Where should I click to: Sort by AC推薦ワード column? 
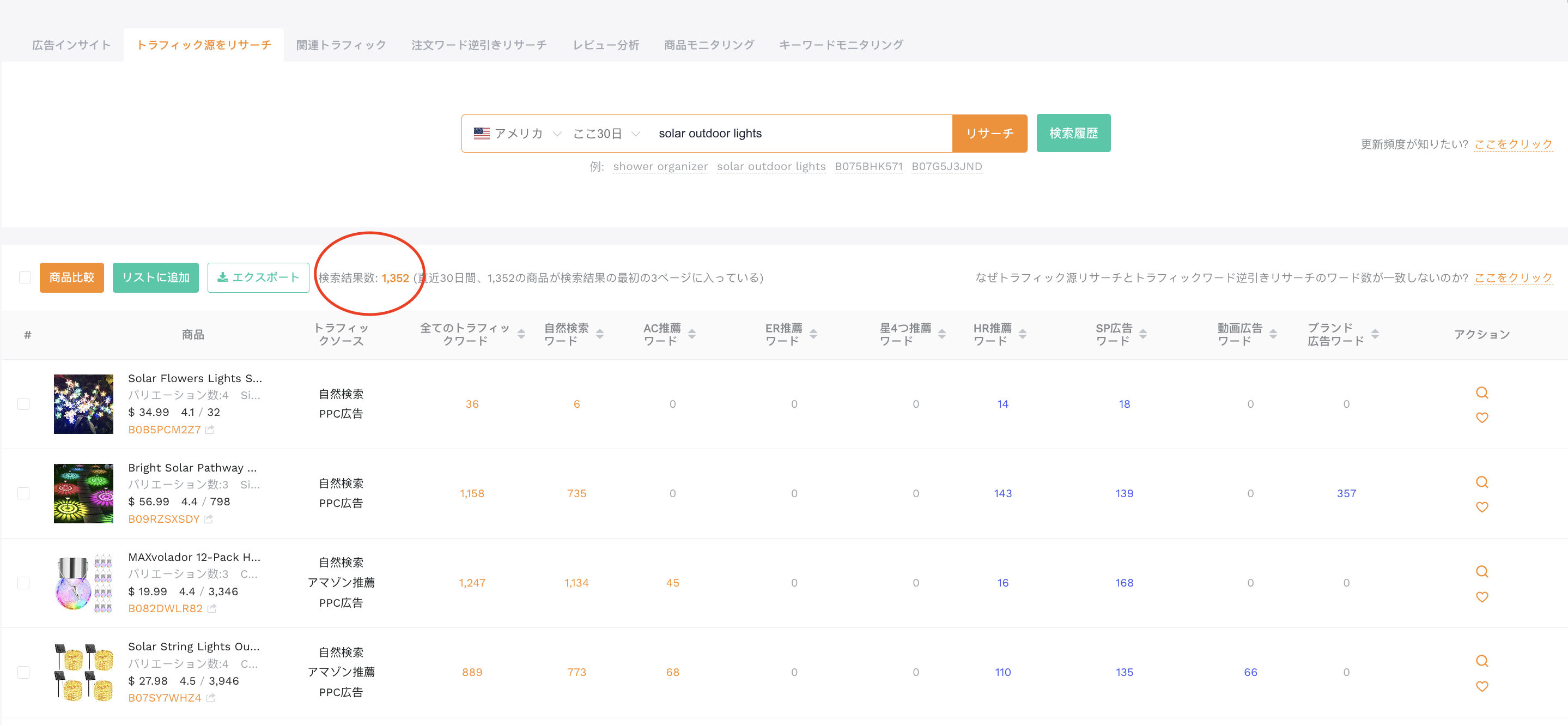tap(691, 334)
